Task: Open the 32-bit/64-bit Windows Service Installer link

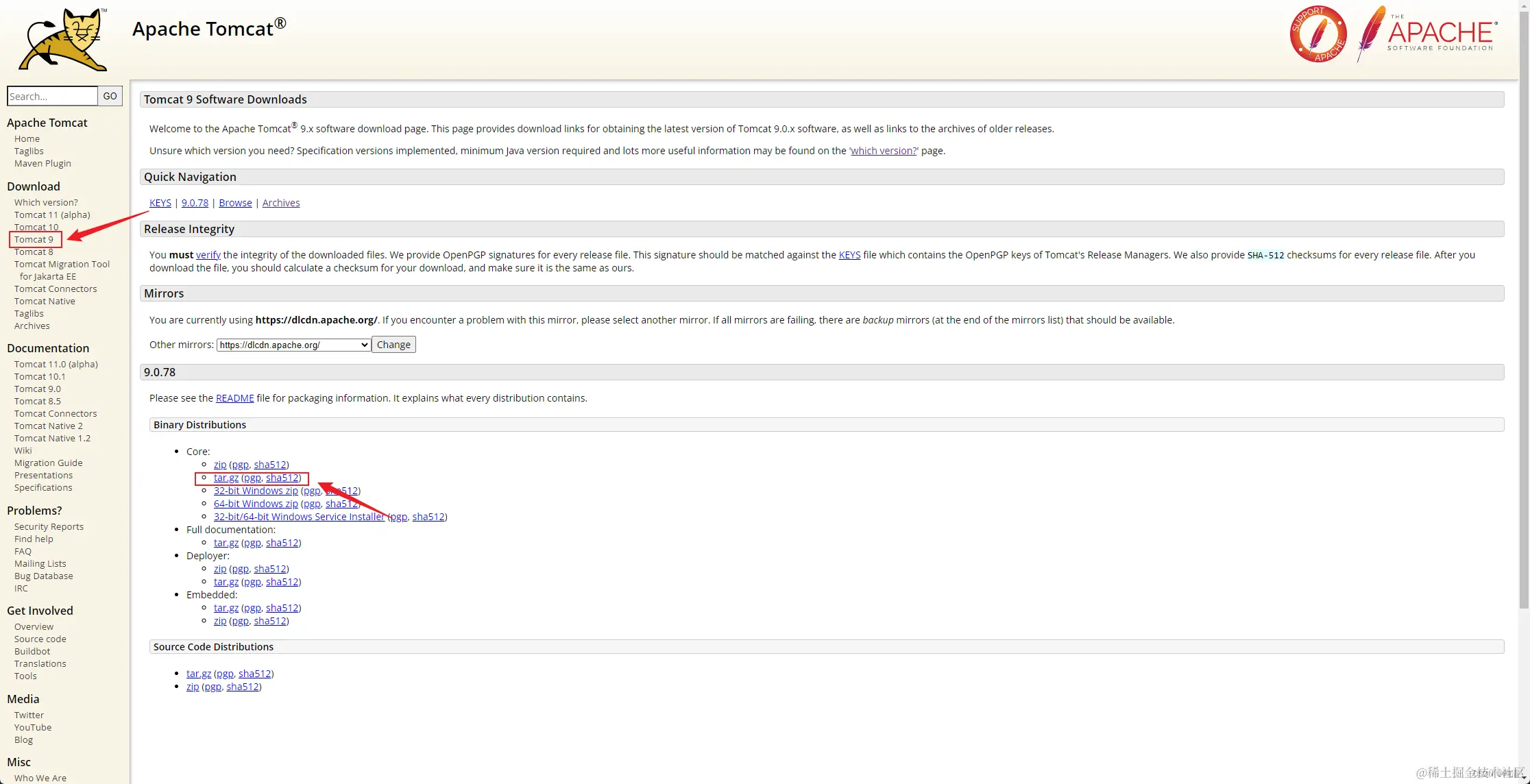Action: click(299, 517)
